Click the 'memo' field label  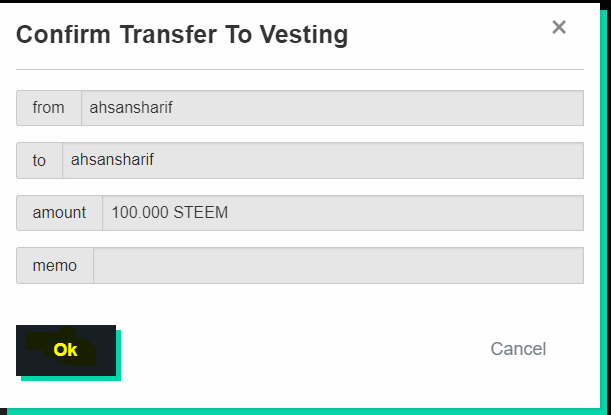pyautogui.click(x=55, y=266)
